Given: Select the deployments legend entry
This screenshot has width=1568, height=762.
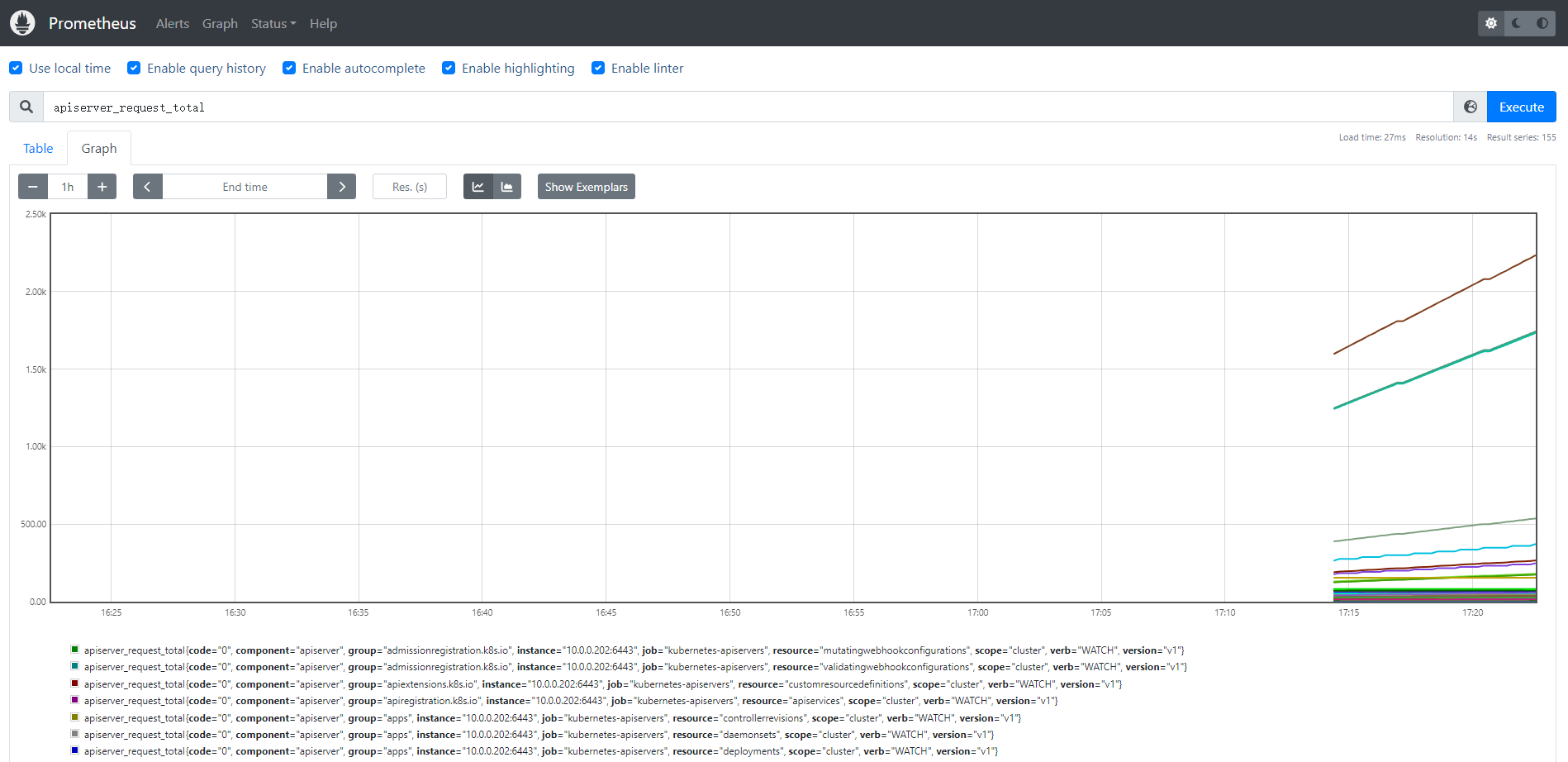Looking at the screenshot, I should click(x=541, y=751).
